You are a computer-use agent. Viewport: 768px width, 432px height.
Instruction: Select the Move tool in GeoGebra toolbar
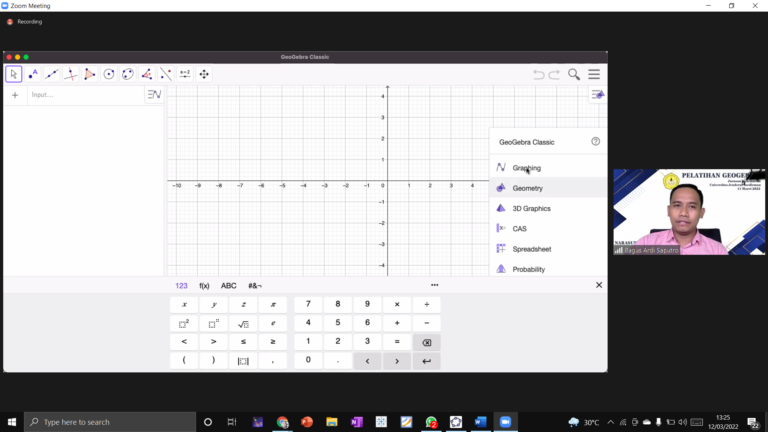click(13, 74)
